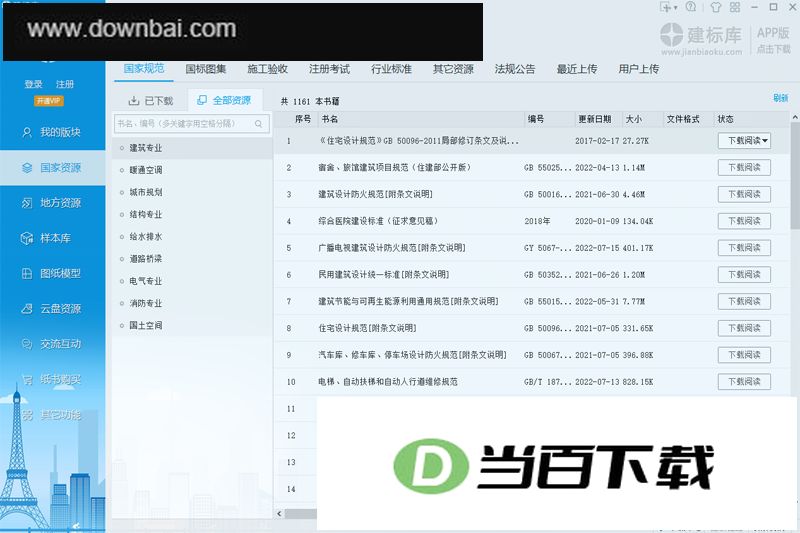The height and width of the screenshot is (533, 800).
Task: Click 下载阅读 for 住宅设计规范[附条文说明]
Action: pos(744,328)
